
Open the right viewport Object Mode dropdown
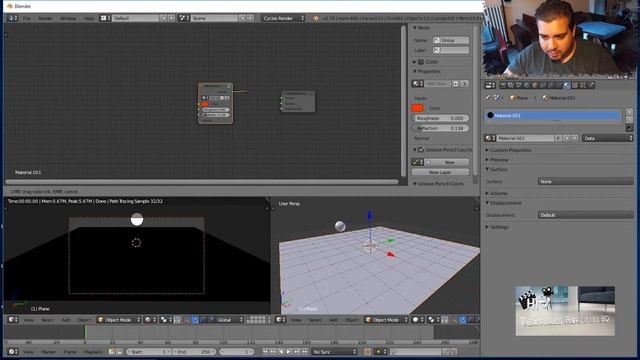[x=387, y=320]
